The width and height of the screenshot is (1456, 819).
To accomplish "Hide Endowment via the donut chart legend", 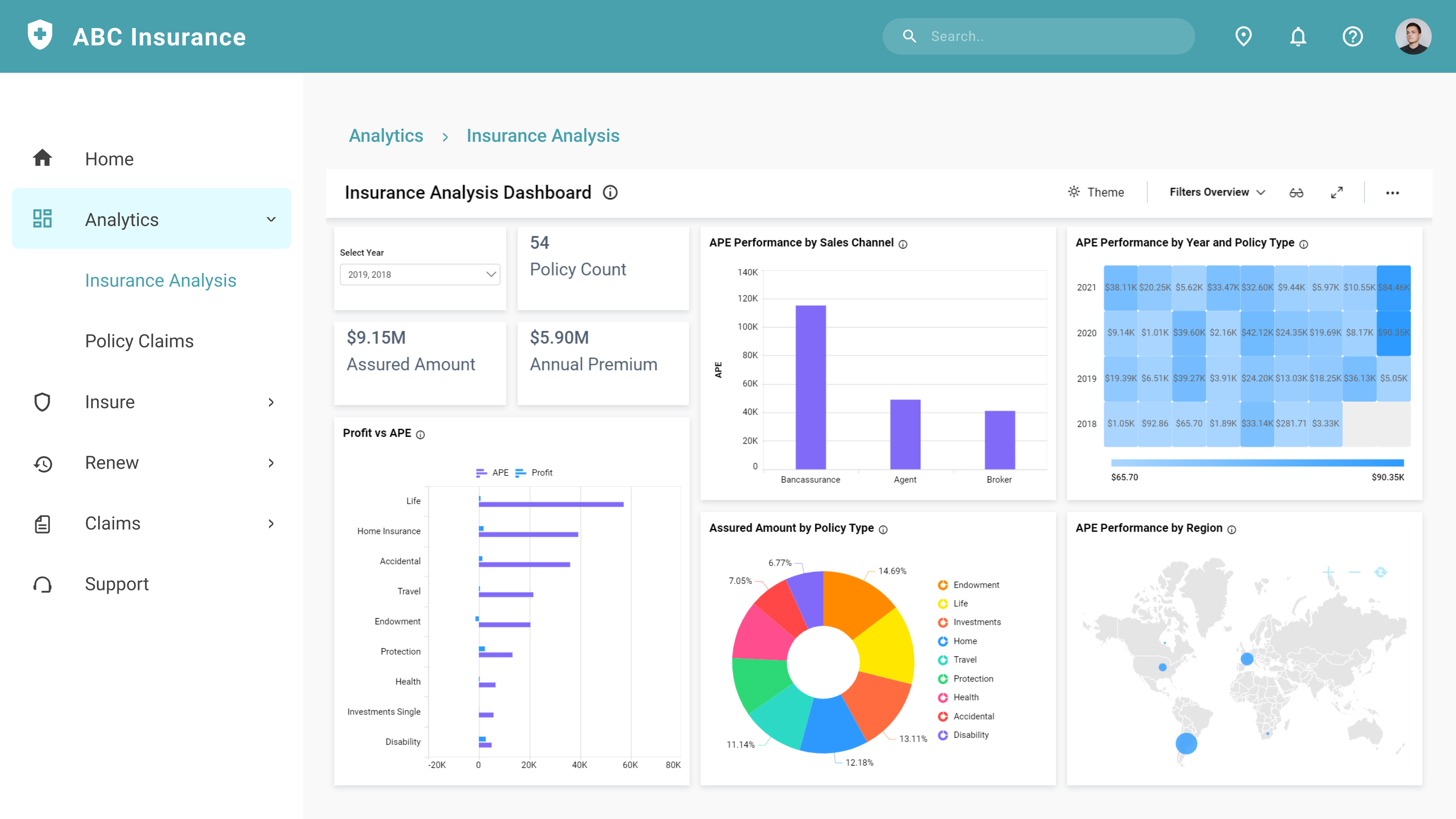I will tap(969, 584).
